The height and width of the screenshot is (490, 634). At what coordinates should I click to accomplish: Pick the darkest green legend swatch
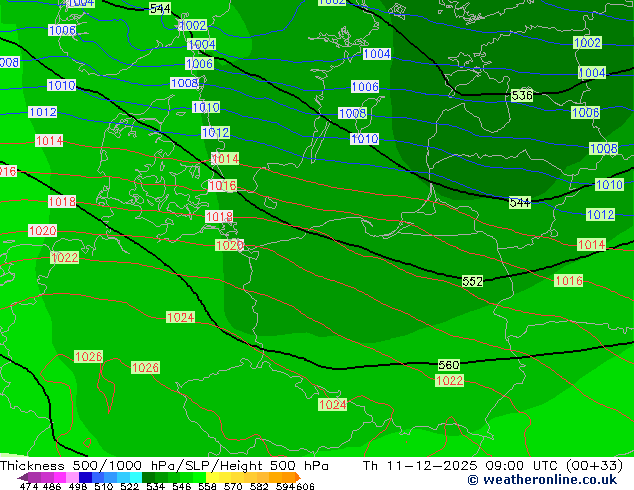148,477
